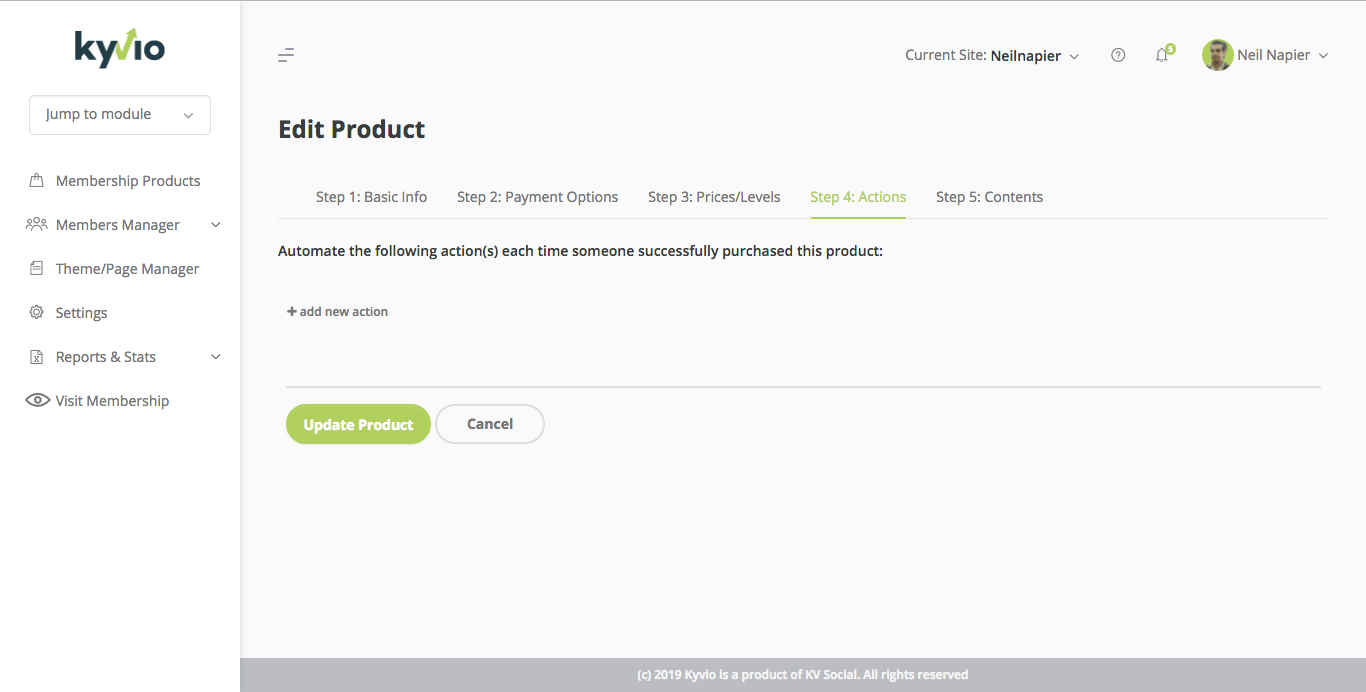The height and width of the screenshot is (692, 1366).
Task: Switch to Step 1: Basic Info tab
Action: (x=371, y=197)
